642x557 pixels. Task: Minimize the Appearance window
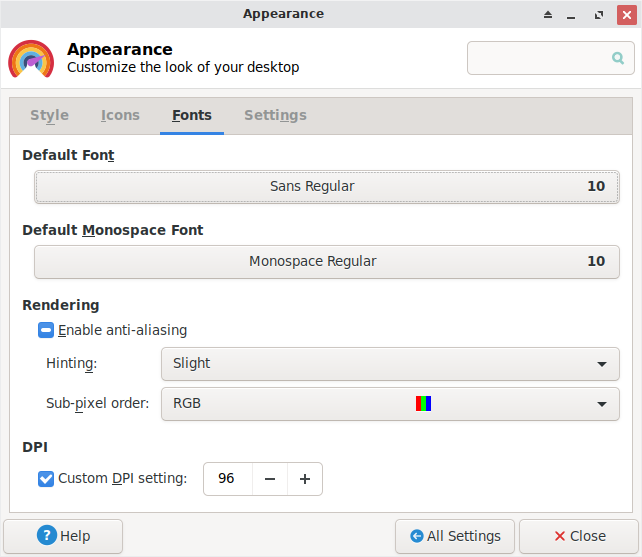tap(571, 16)
